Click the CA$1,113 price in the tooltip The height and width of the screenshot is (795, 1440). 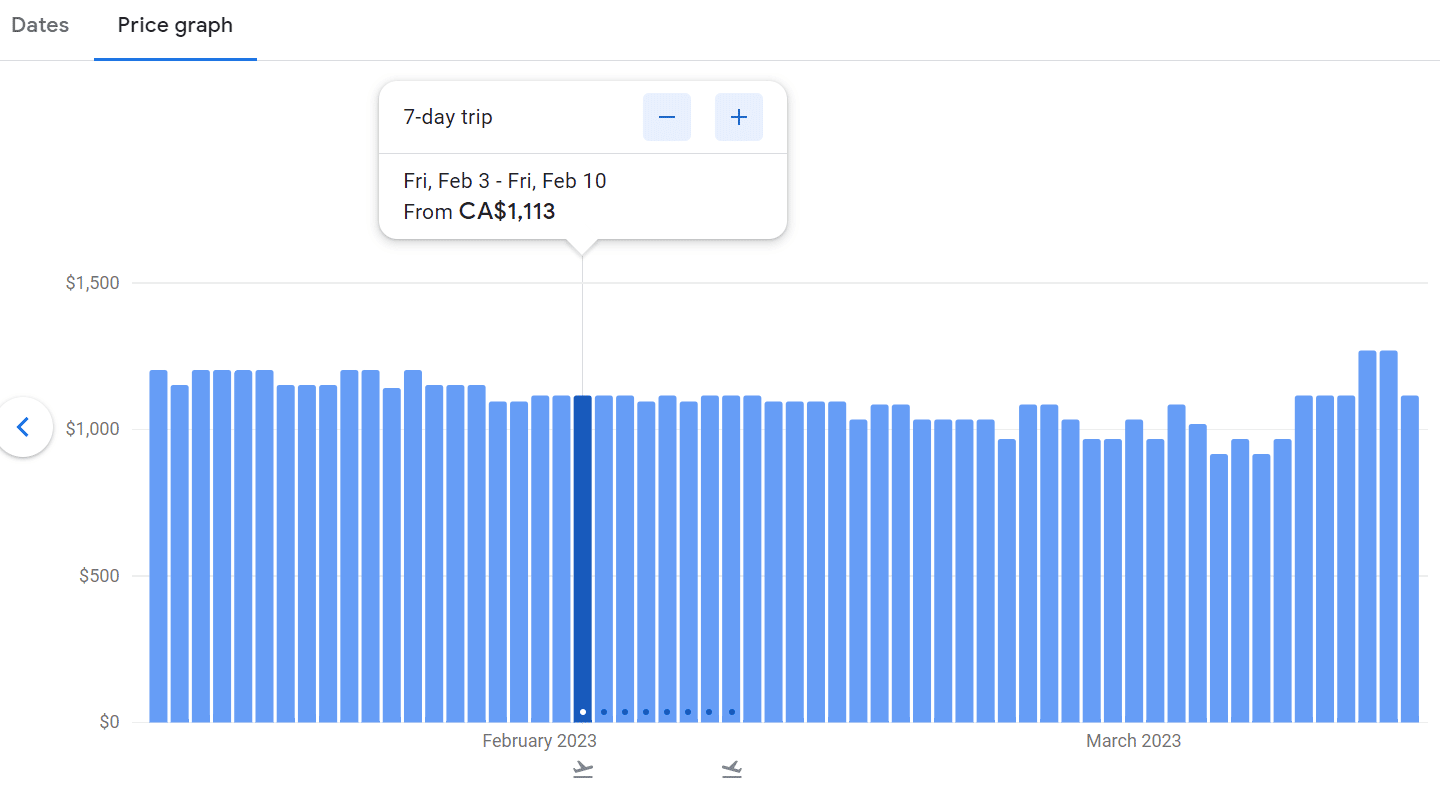click(507, 212)
